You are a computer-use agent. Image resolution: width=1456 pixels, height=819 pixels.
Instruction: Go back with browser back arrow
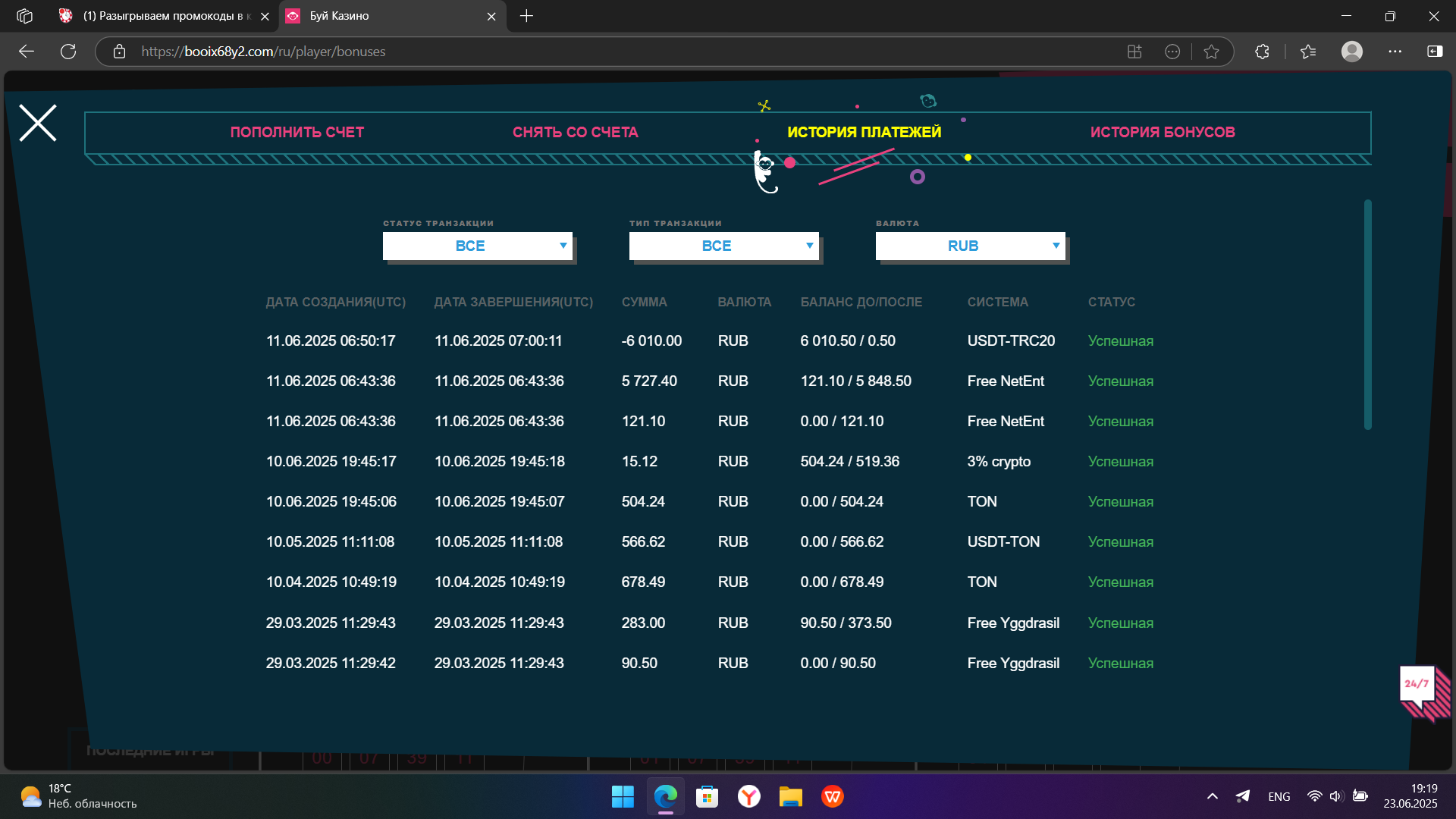click(27, 52)
